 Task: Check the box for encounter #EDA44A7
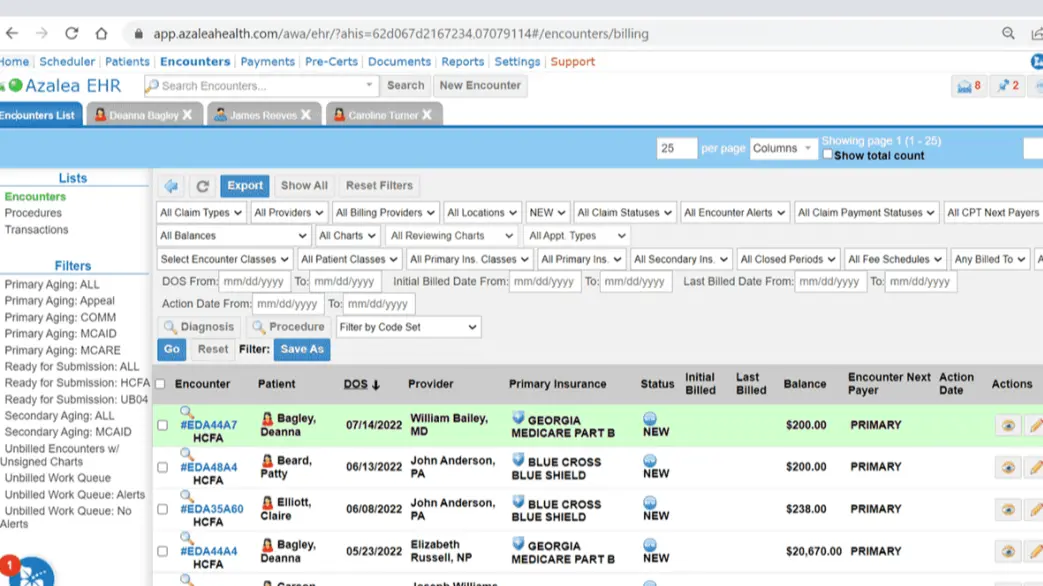coord(163,426)
